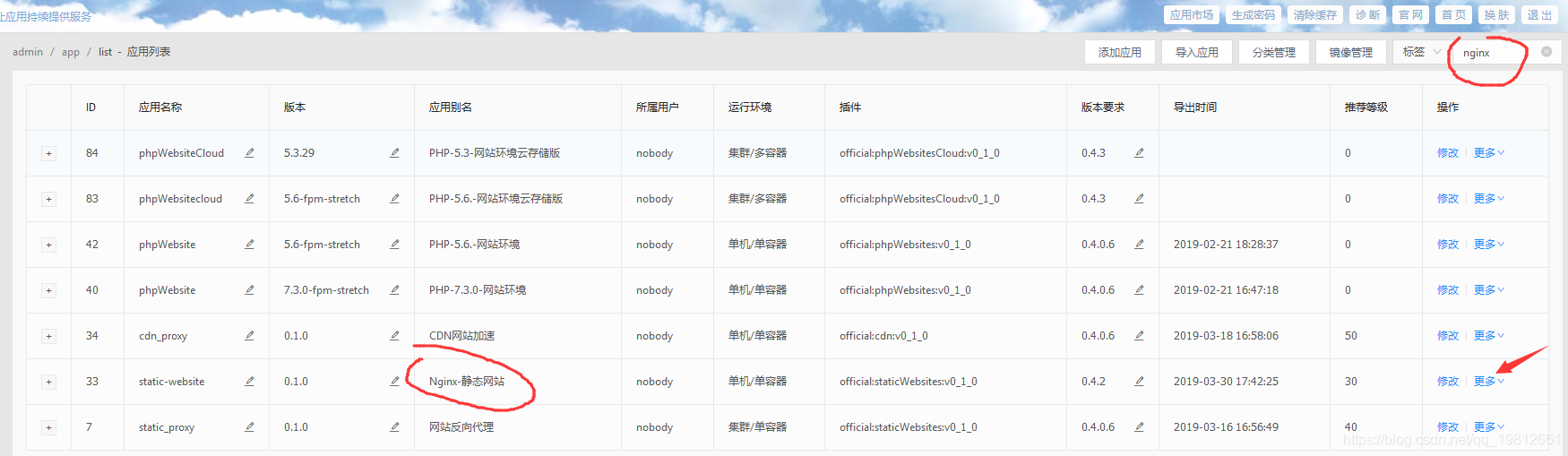Image resolution: width=1568 pixels, height=456 pixels.
Task: Expand row for ID 42
Action: [x=48, y=245]
